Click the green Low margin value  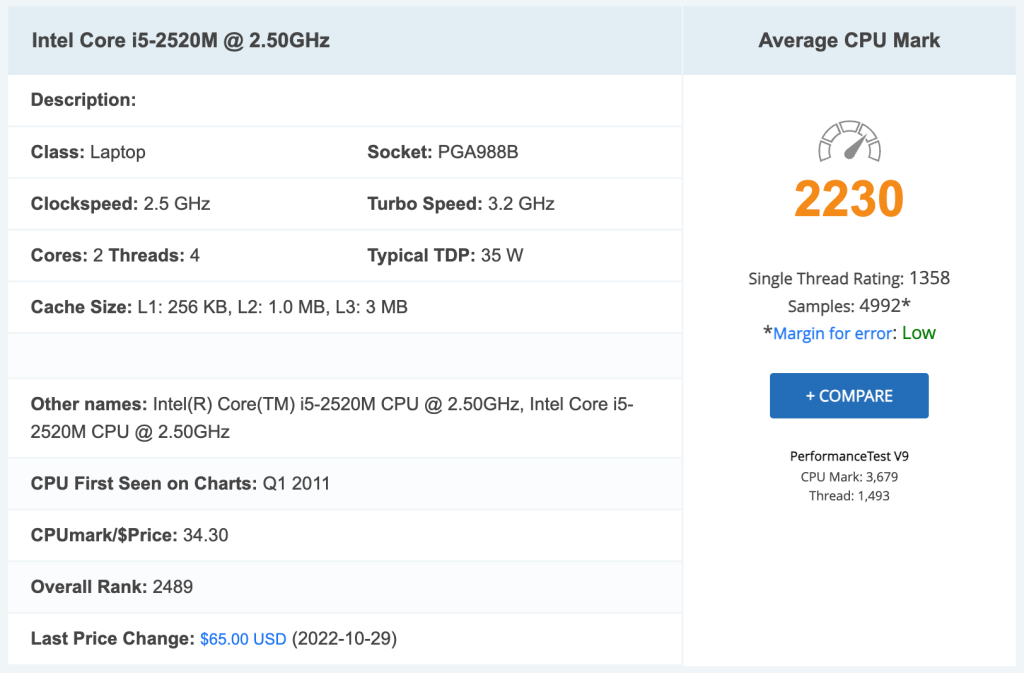[919, 333]
